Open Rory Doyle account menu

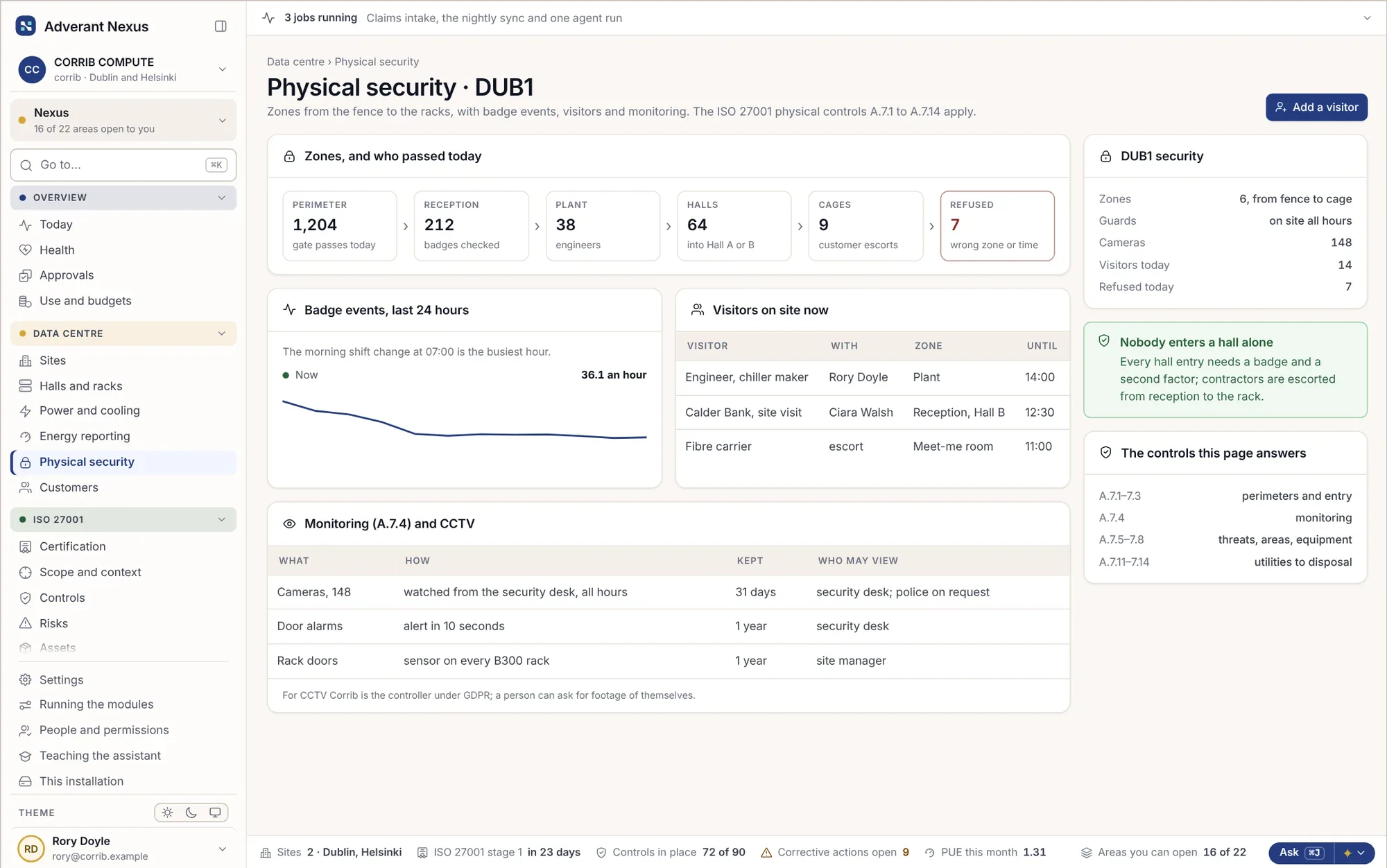[x=123, y=849]
